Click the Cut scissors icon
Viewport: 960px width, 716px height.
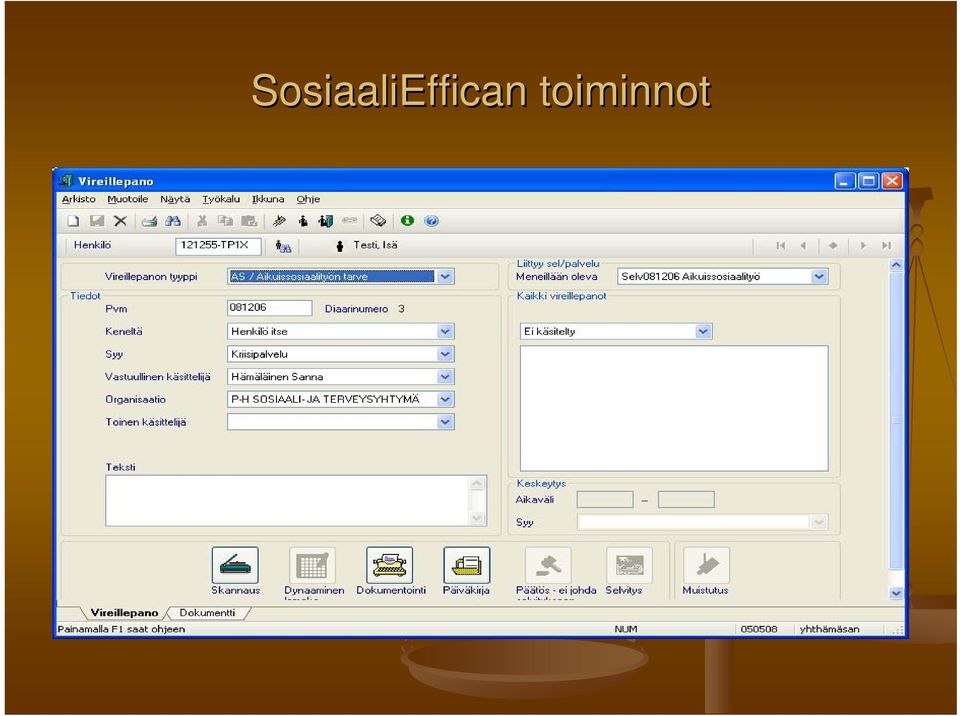pos(202,221)
